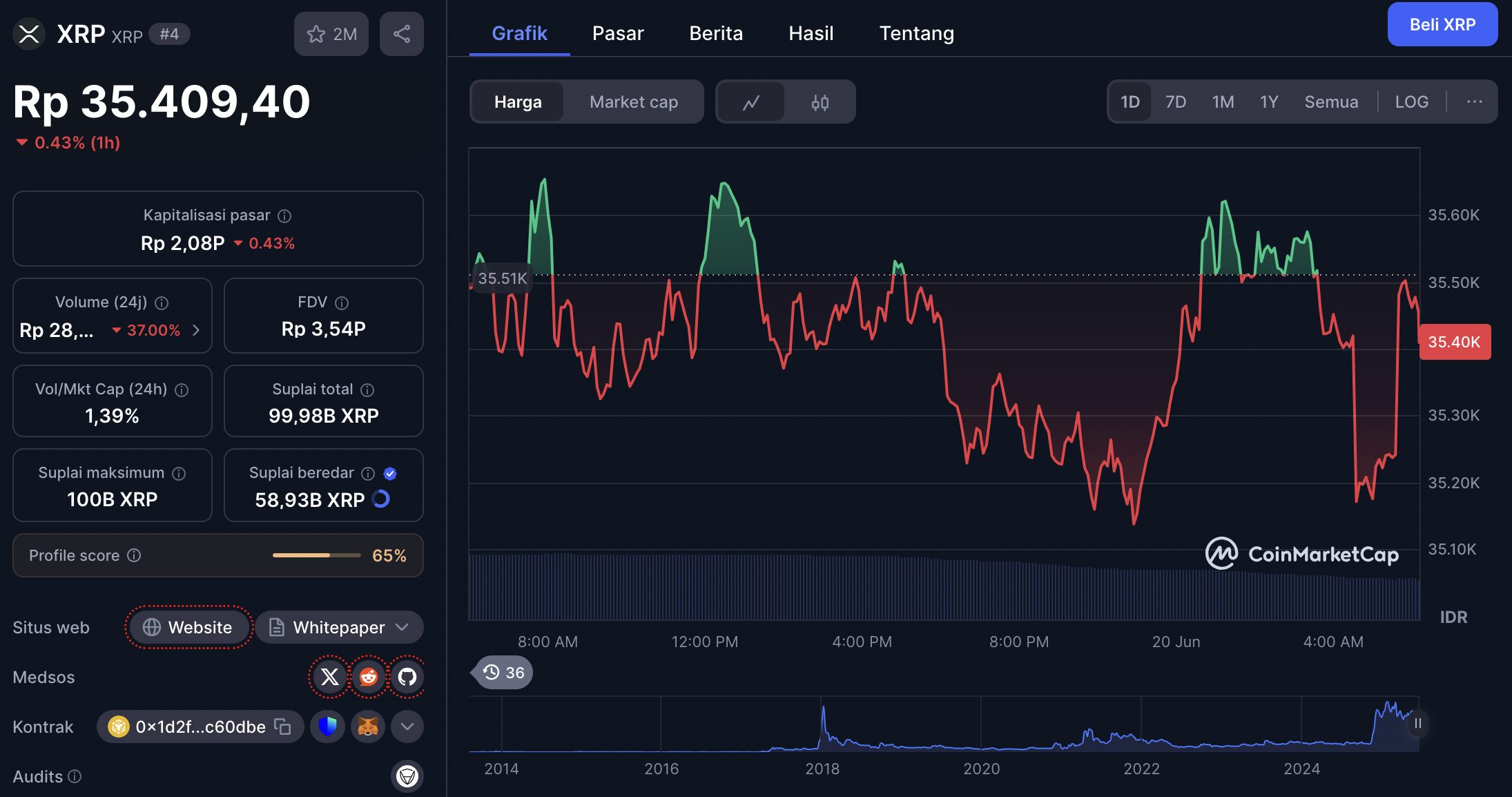Click the 35.40K current price tag
Image resolution: width=1512 pixels, height=797 pixels.
tap(1455, 342)
